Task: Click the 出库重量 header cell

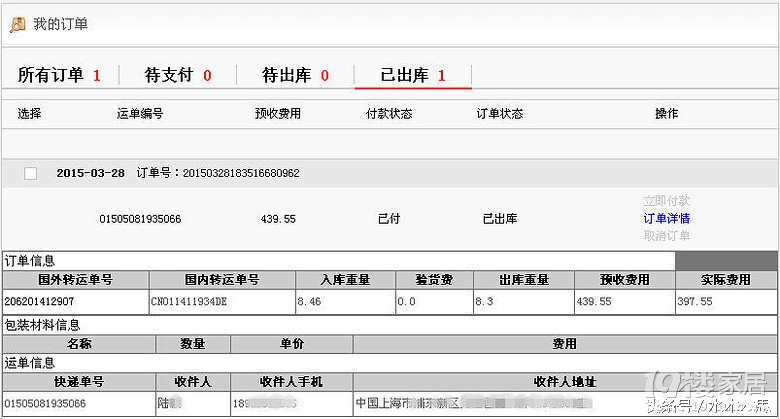Action: [x=524, y=280]
